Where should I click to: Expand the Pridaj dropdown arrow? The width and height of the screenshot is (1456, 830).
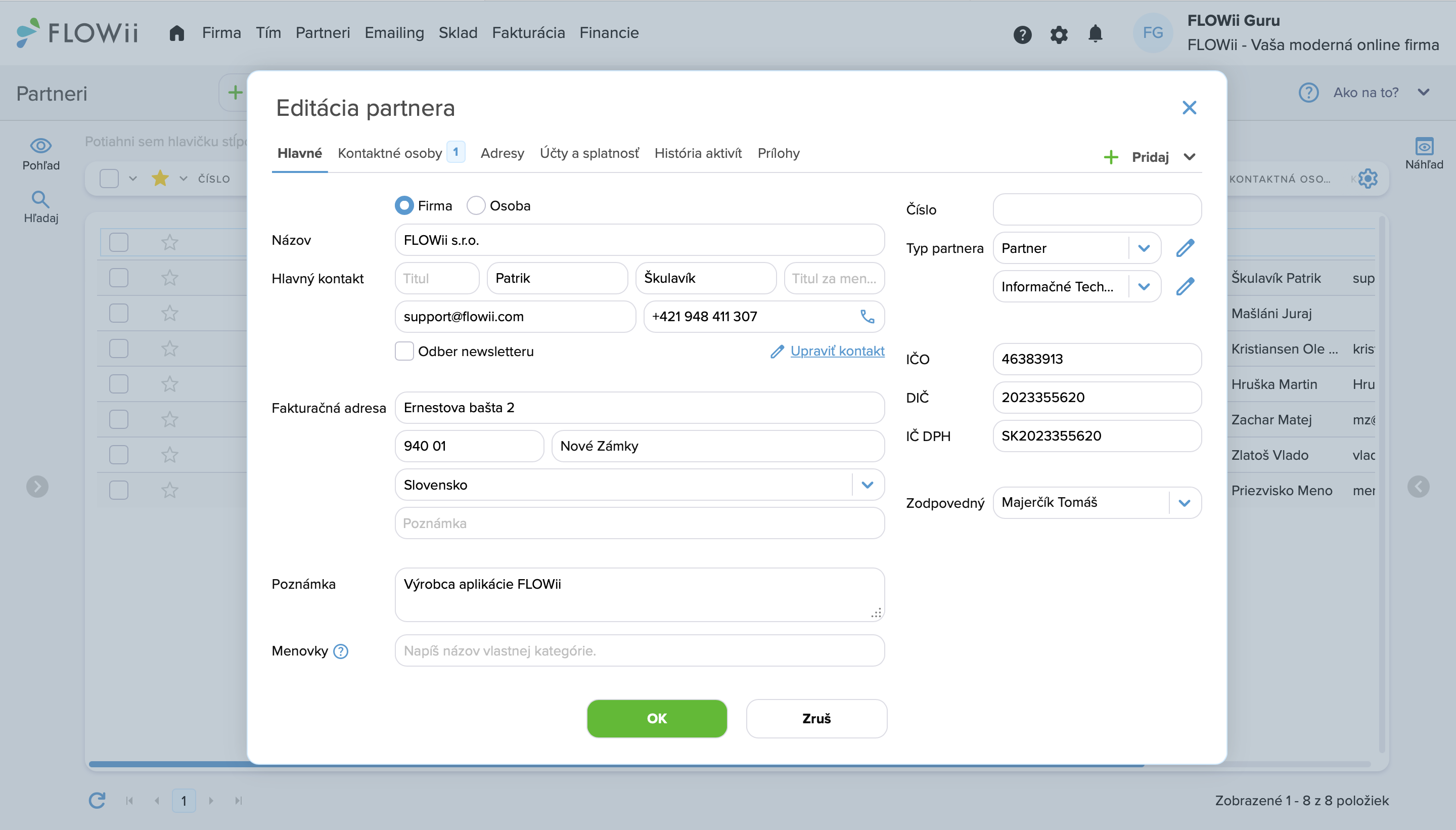coord(1189,157)
